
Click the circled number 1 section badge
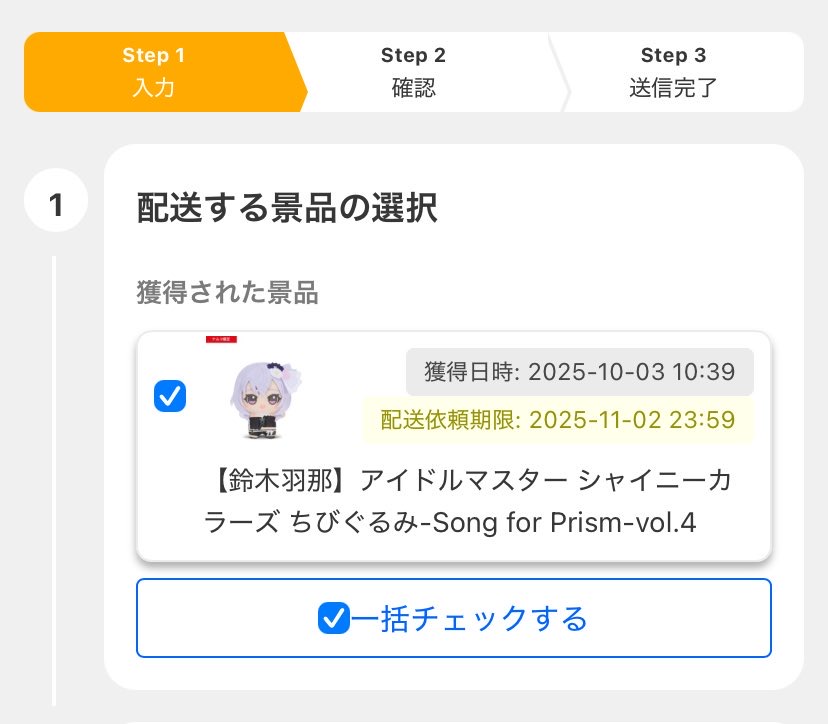[56, 205]
